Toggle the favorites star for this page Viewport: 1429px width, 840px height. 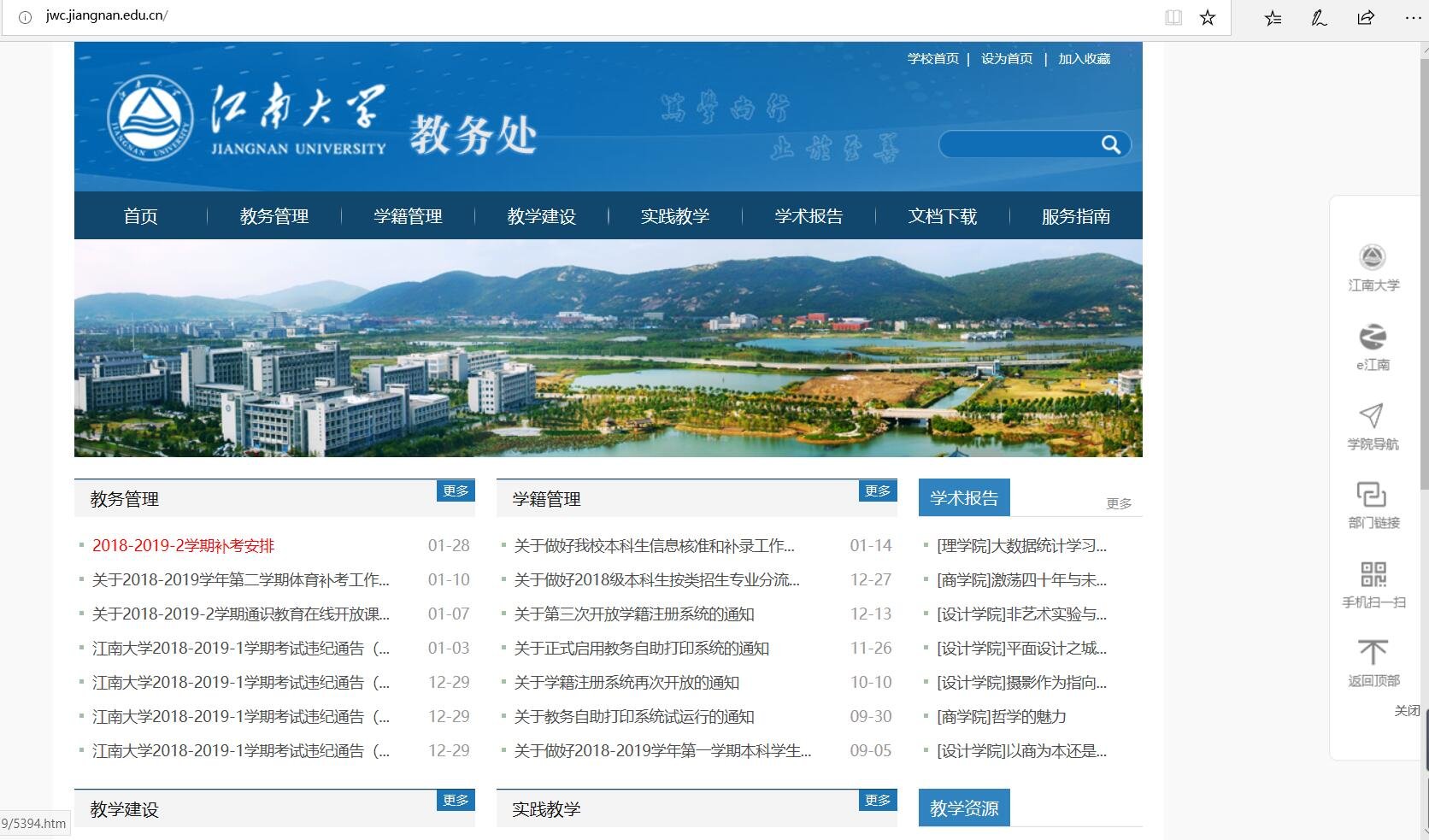click(x=1207, y=16)
